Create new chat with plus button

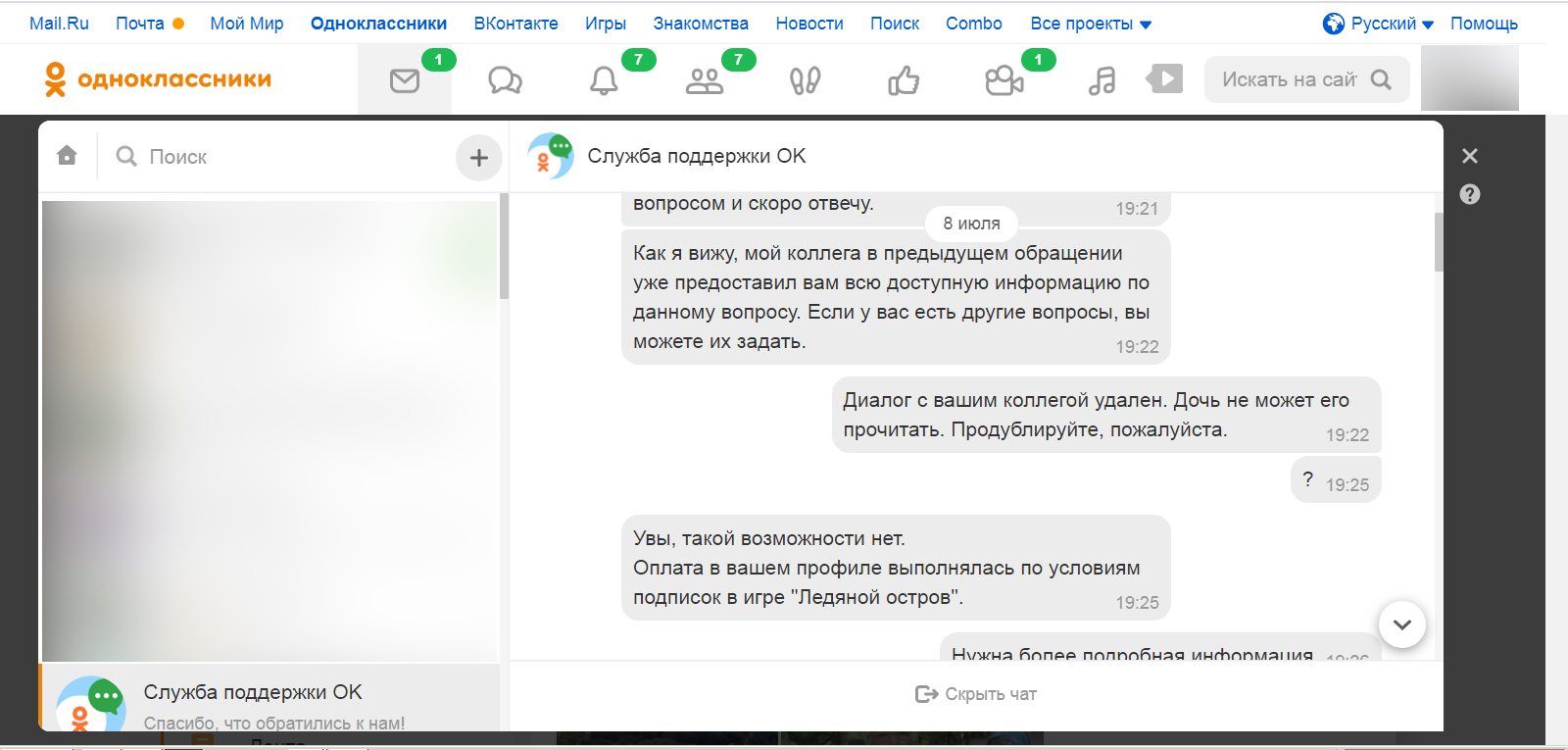(x=478, y=157)
